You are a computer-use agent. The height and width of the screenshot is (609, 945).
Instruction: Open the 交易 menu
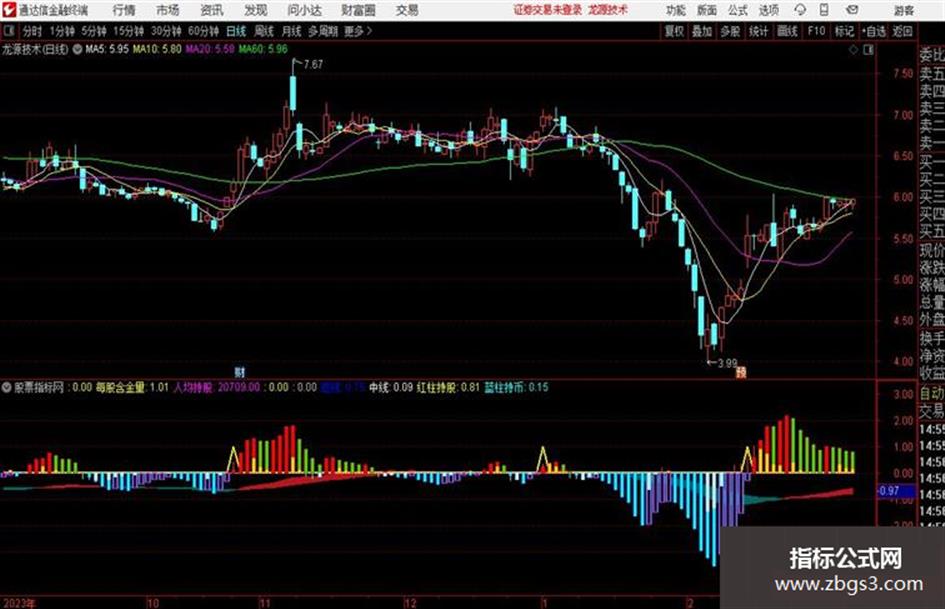(407, 10)
